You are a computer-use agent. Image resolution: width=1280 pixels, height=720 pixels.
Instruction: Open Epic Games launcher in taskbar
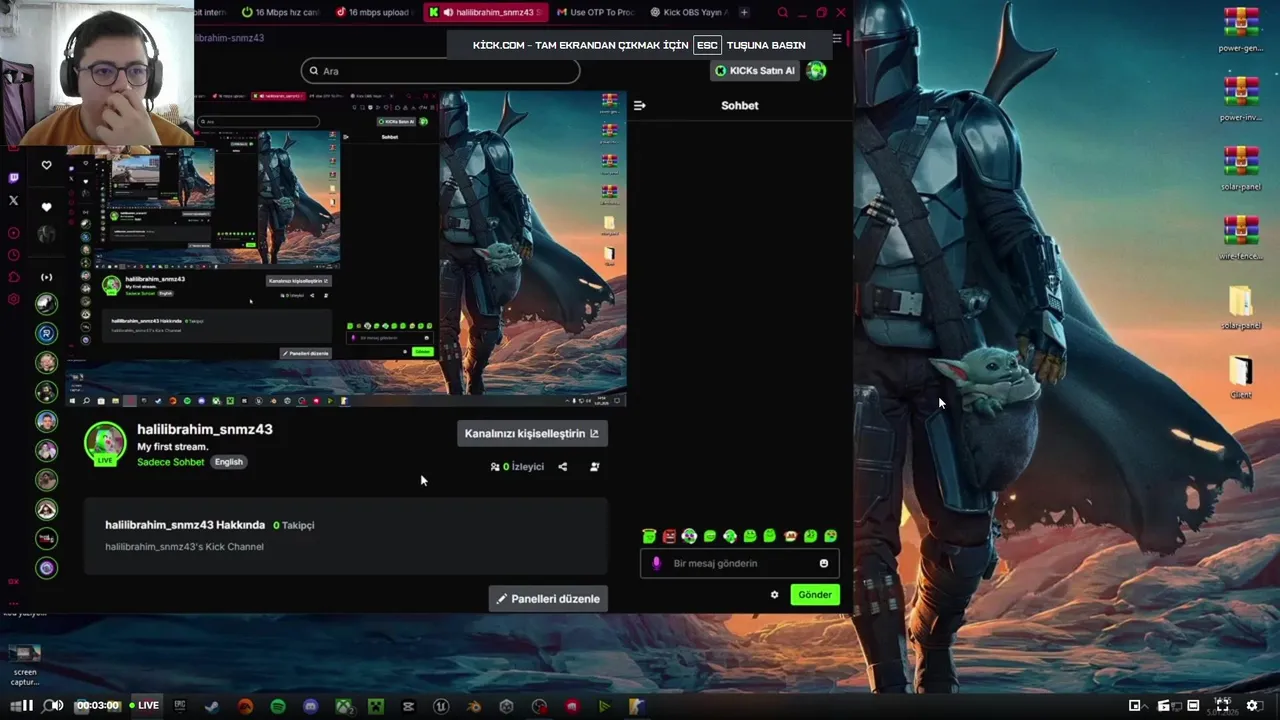180,706
